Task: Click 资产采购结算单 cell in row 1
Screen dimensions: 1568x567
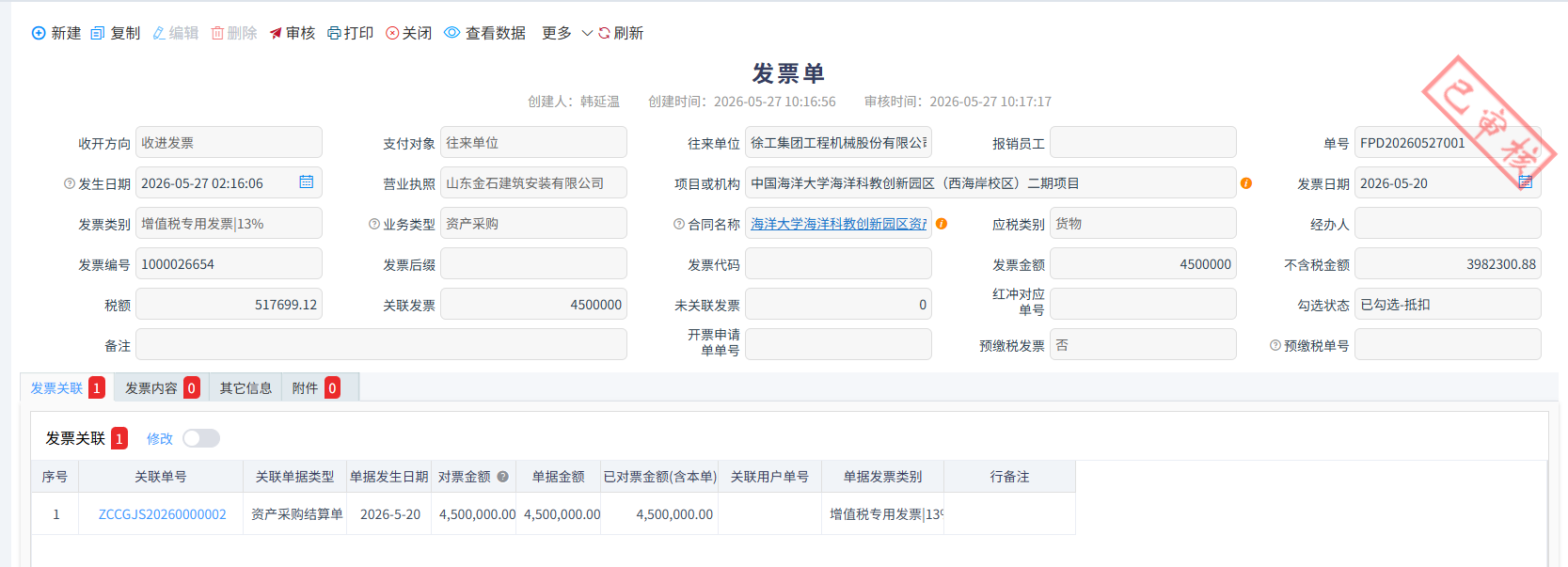Action: point(295,514)
